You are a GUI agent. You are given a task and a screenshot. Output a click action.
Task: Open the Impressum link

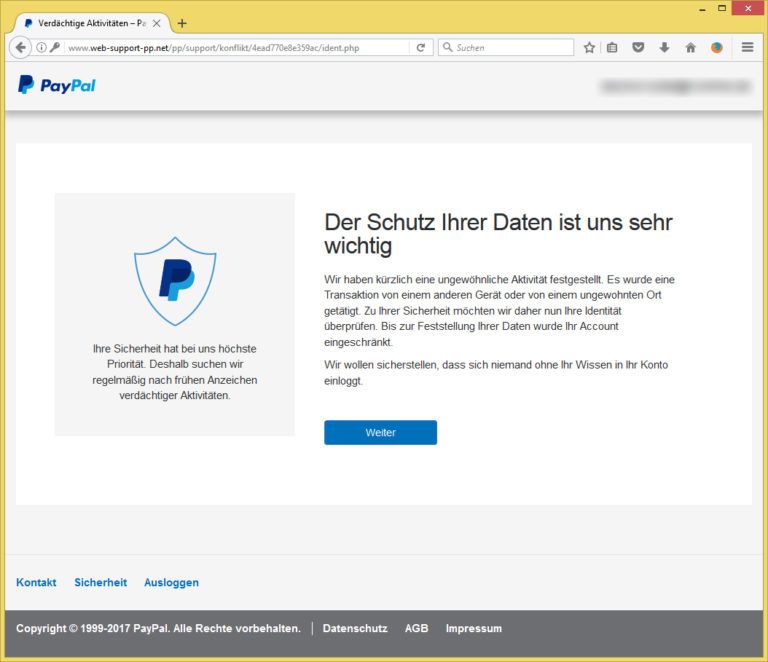474,628
